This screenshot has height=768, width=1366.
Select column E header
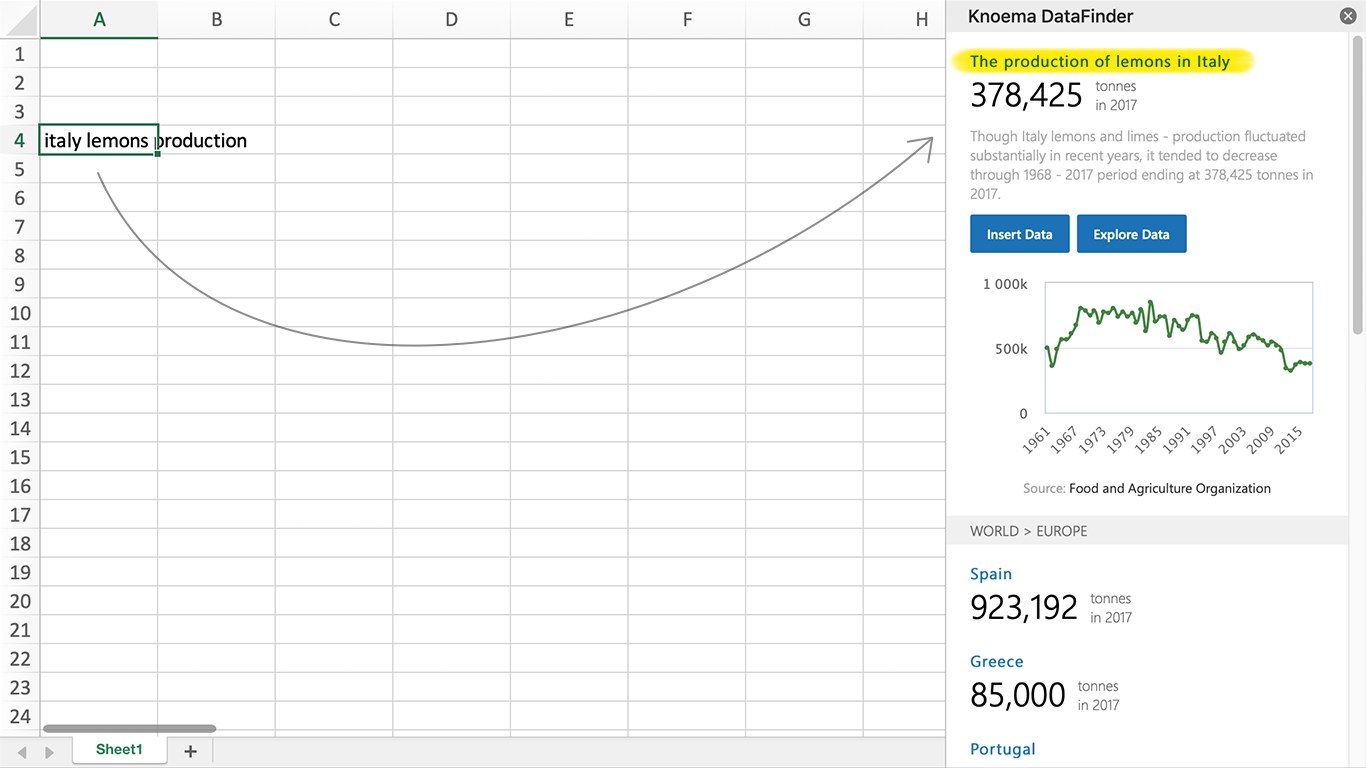click(569, 19)
